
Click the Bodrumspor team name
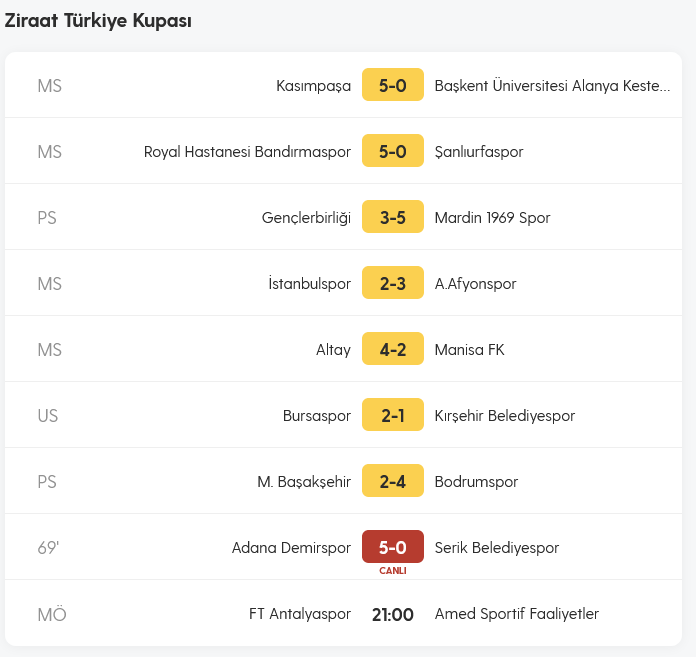pyautogui.click(x=476, y=482)
